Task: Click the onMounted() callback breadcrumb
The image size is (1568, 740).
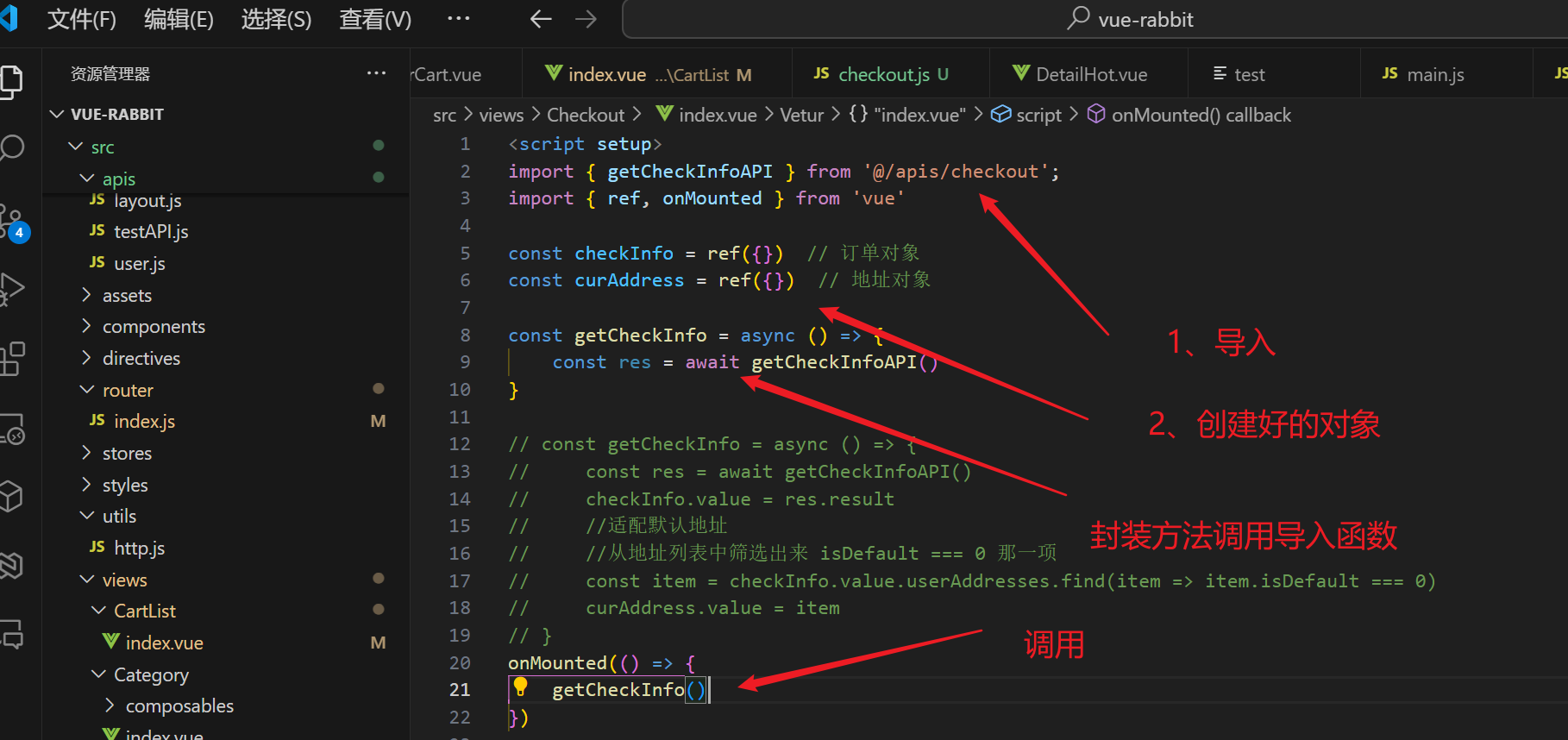Action: 1201,115
